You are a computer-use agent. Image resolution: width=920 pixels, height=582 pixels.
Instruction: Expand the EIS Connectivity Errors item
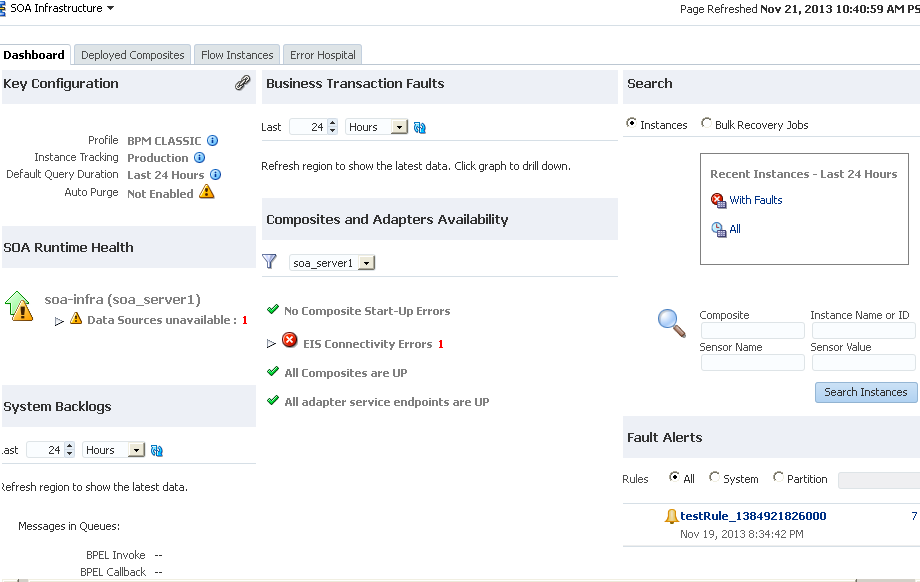[271, 344]
